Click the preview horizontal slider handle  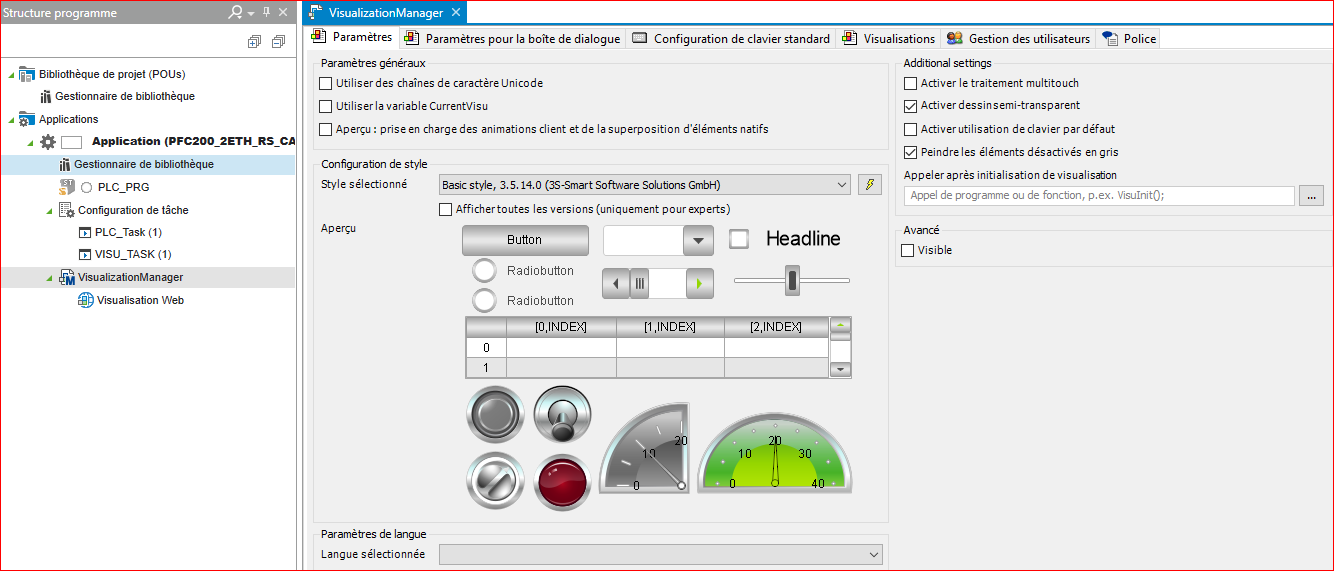point(792,280)
